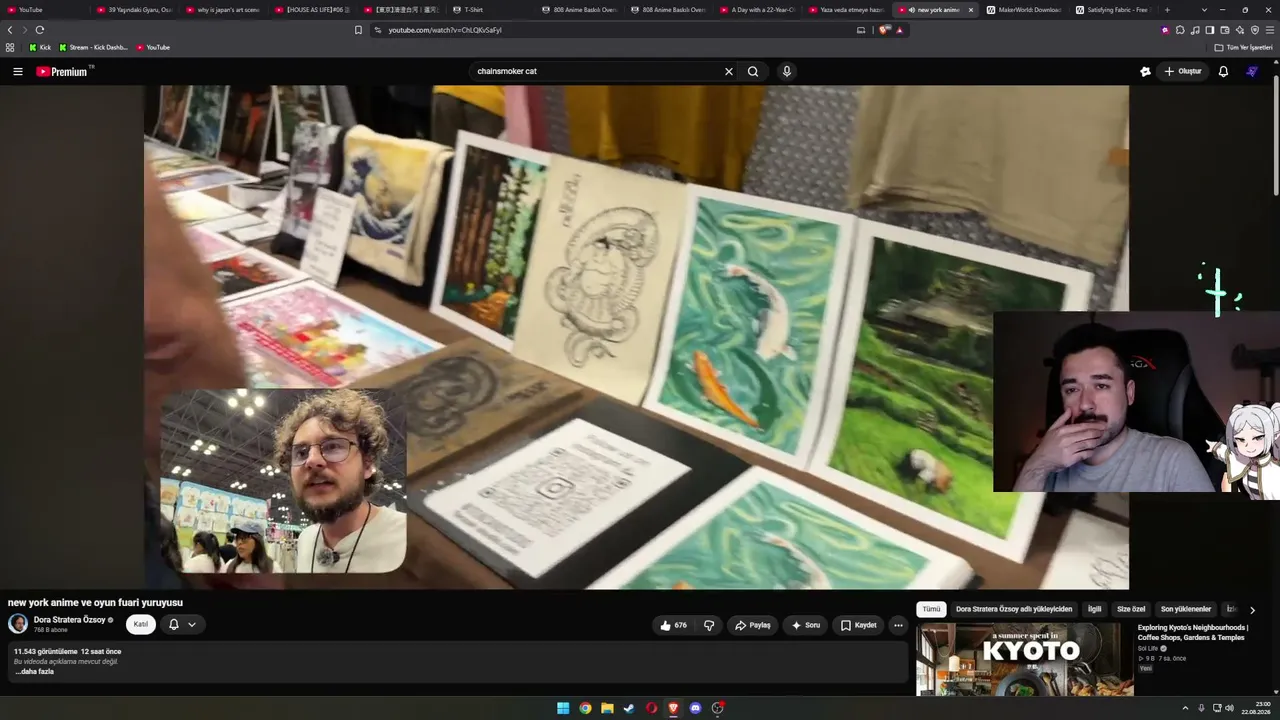Image resolution: width=1280 pixels, height=720 pixels.
Task: Click the Soru ask button
Action: pyautogui.click(x=806, y=625)
